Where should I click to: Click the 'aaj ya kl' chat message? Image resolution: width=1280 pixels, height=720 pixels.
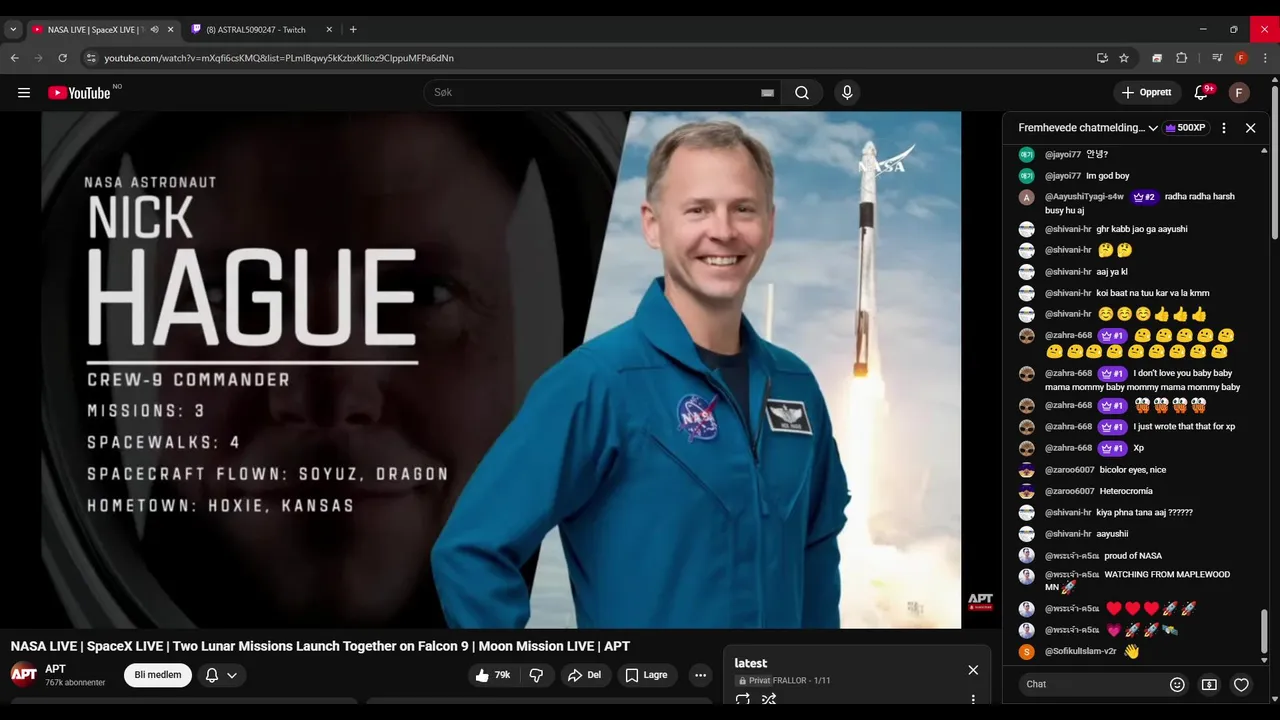click(x=1112, y=272)
